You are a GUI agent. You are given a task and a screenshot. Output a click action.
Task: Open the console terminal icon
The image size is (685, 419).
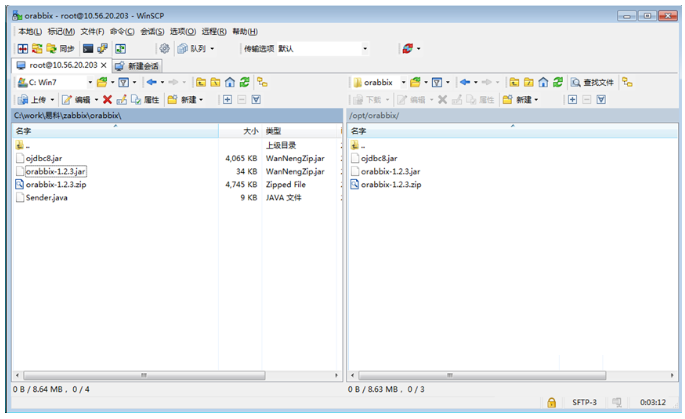pos(88,48)
